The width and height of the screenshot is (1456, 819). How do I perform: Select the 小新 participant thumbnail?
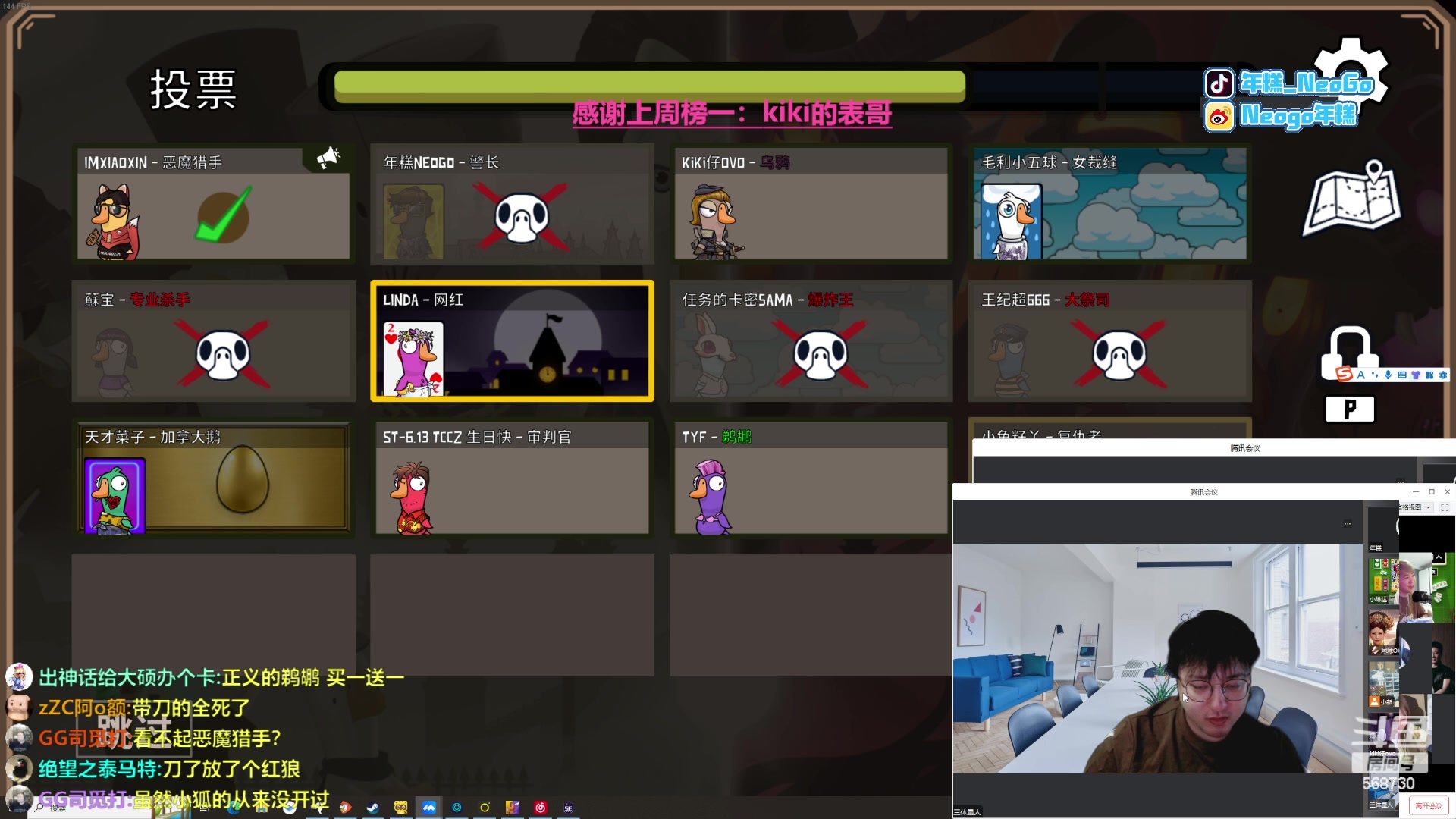tap(1382, 683)
